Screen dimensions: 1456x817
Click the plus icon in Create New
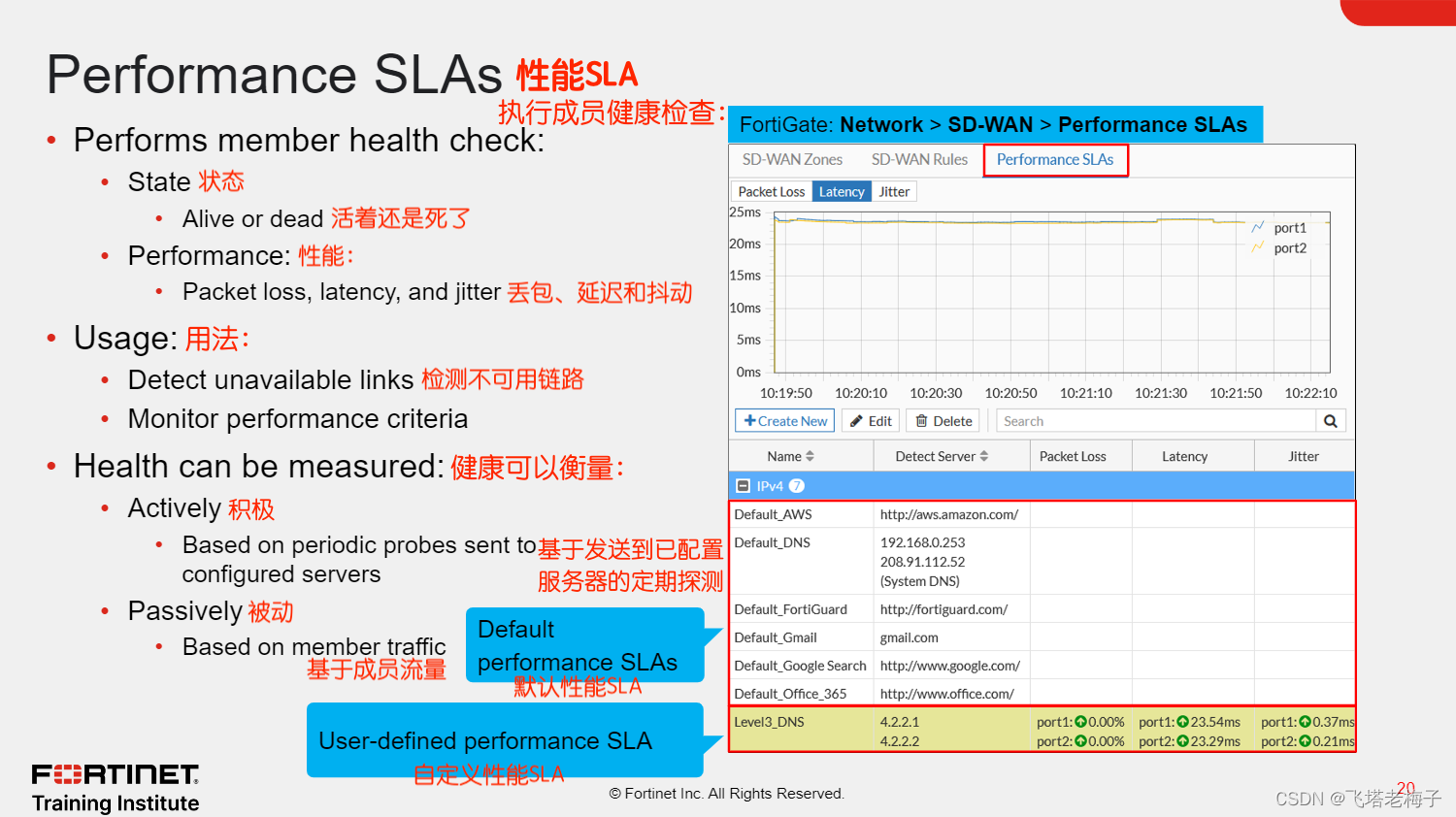click(749, 421)
